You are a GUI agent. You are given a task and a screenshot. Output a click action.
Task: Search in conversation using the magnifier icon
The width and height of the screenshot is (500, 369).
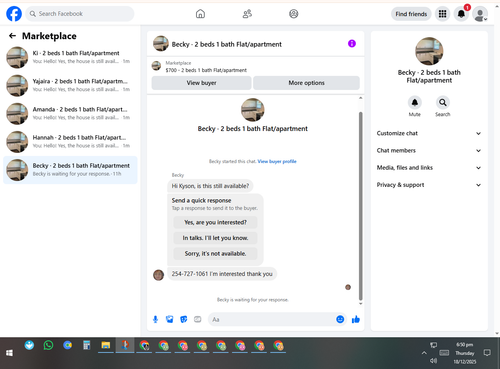tap(443, 102)
